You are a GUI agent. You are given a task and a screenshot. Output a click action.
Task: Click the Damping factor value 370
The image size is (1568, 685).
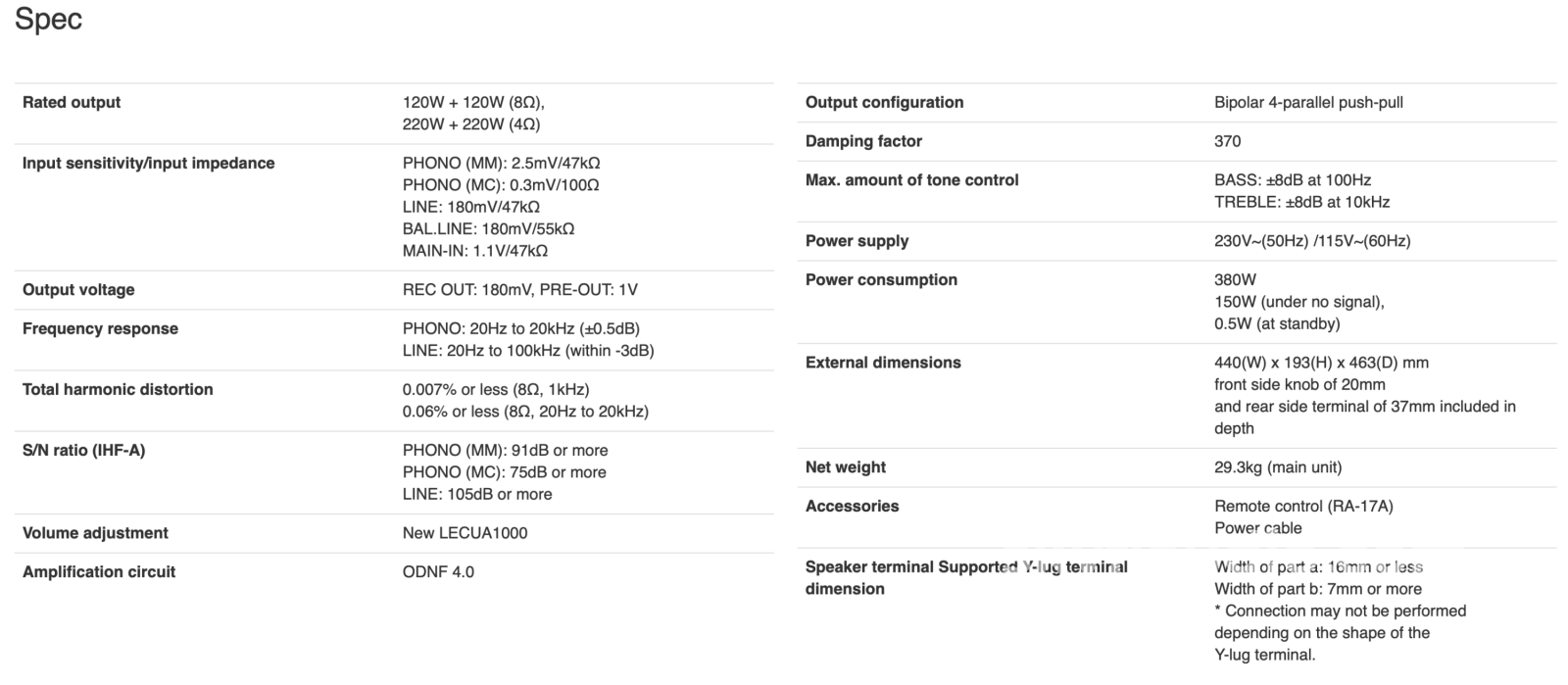click(x=1227, y=141)
